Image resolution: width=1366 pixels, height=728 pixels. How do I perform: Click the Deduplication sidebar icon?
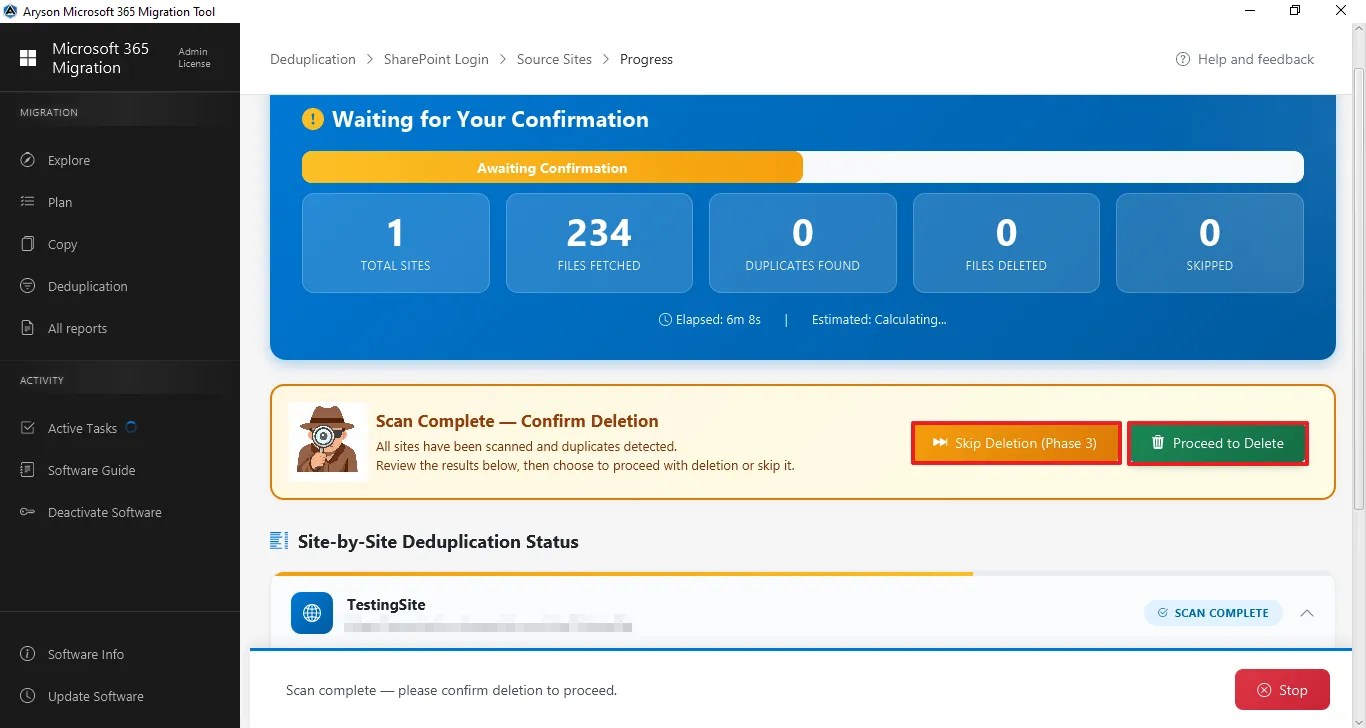[x=28, y=286]
